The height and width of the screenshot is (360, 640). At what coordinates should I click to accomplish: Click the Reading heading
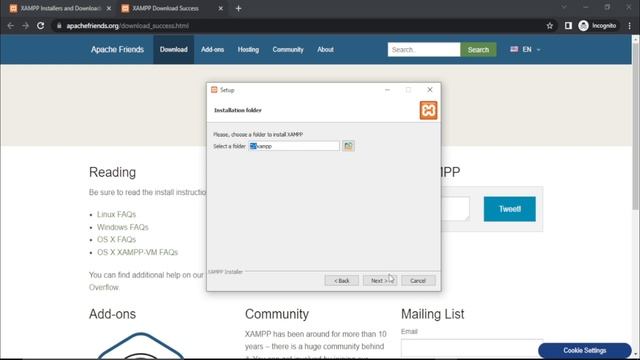(112, 172)
